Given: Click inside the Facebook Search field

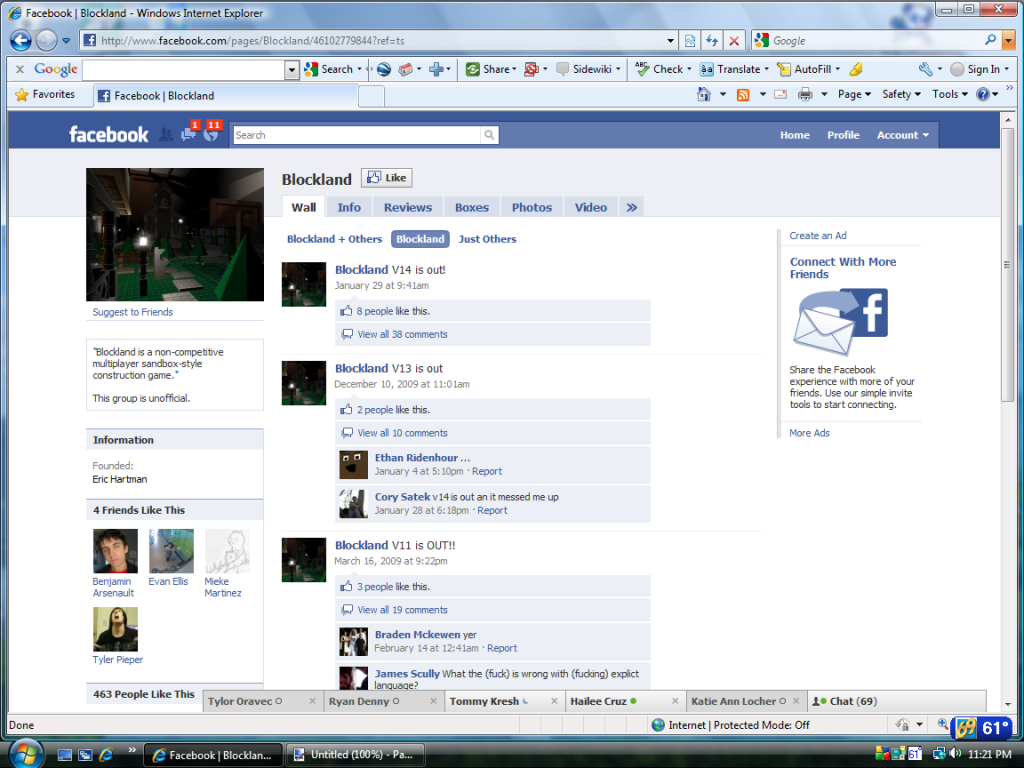Looking at the screenshot, I should (x=357, y=135).
